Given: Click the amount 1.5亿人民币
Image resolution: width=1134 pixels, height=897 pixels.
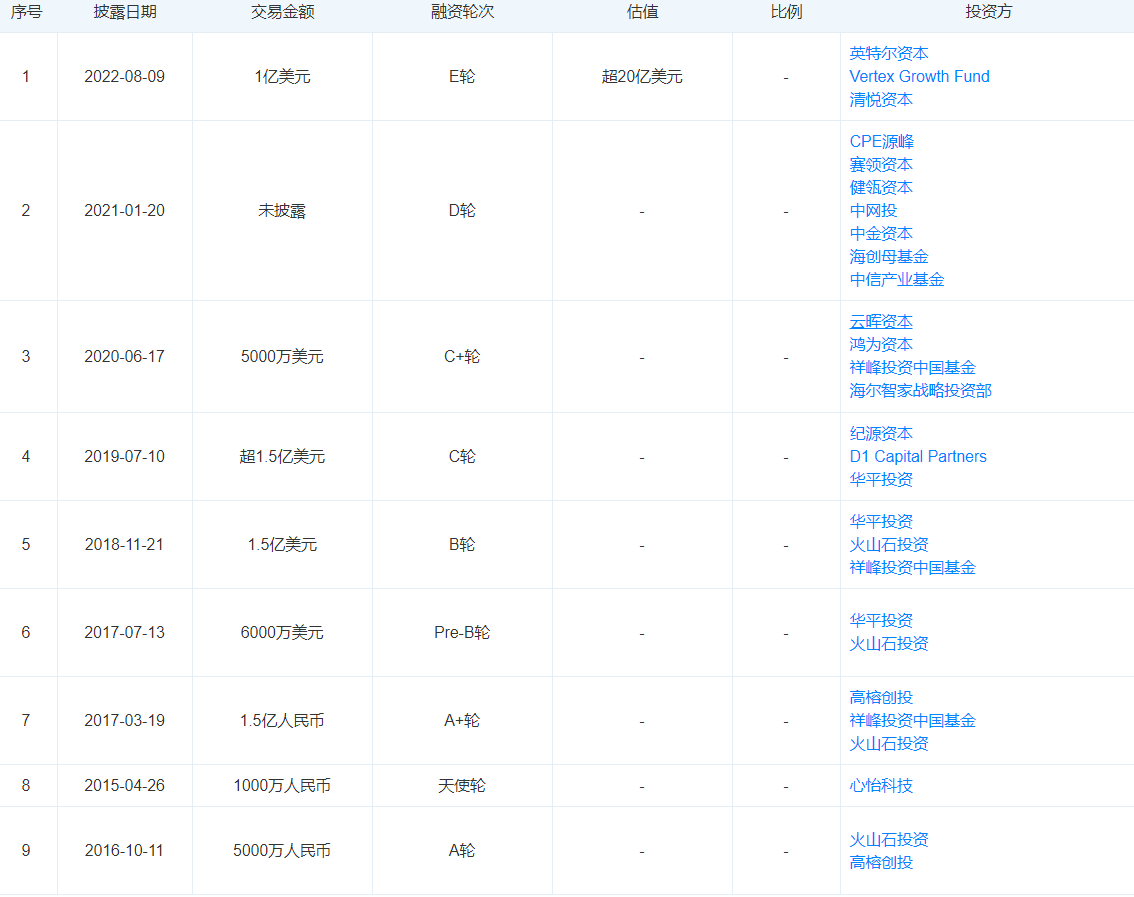Looking at the screenshot, I should [282, 721].
